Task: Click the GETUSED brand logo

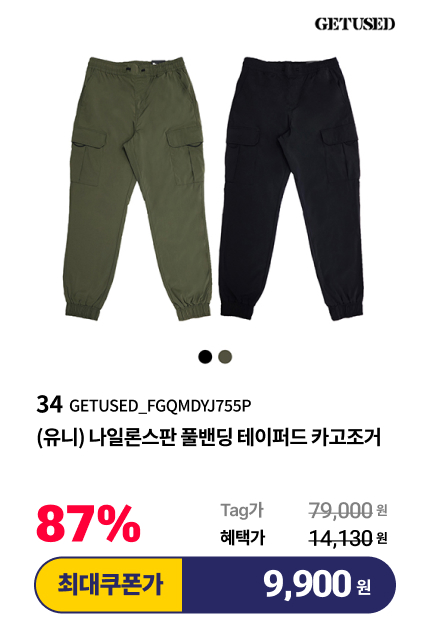Action: pos(354,24)
